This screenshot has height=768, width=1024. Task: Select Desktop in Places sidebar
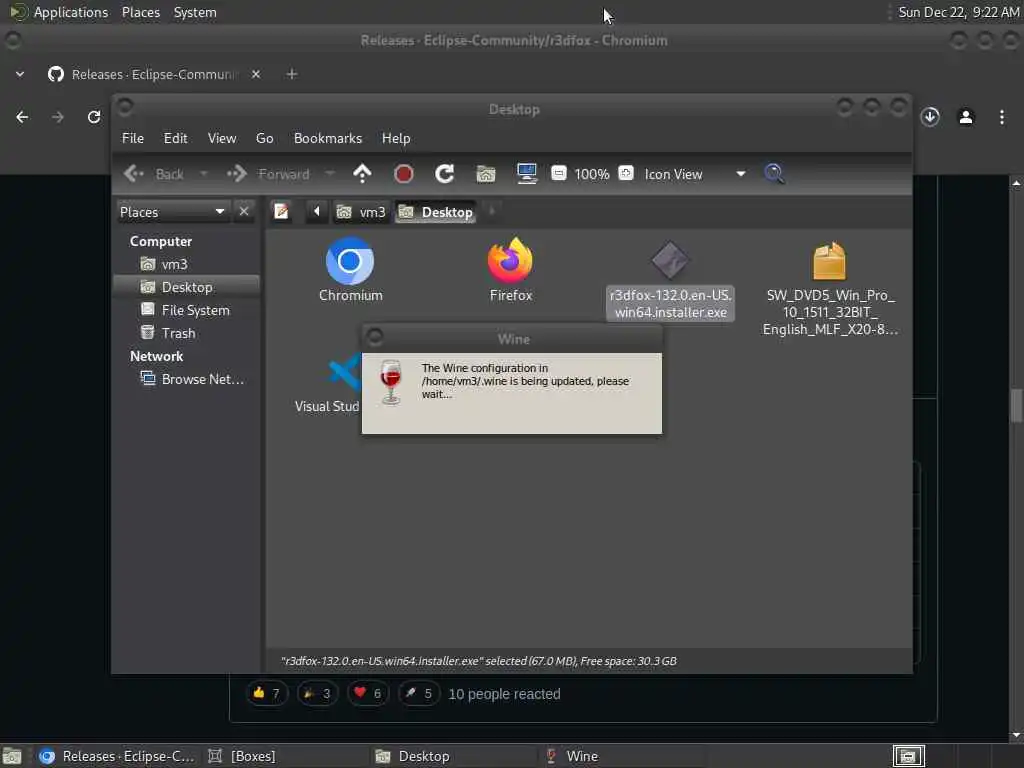[x=186, y=287]
